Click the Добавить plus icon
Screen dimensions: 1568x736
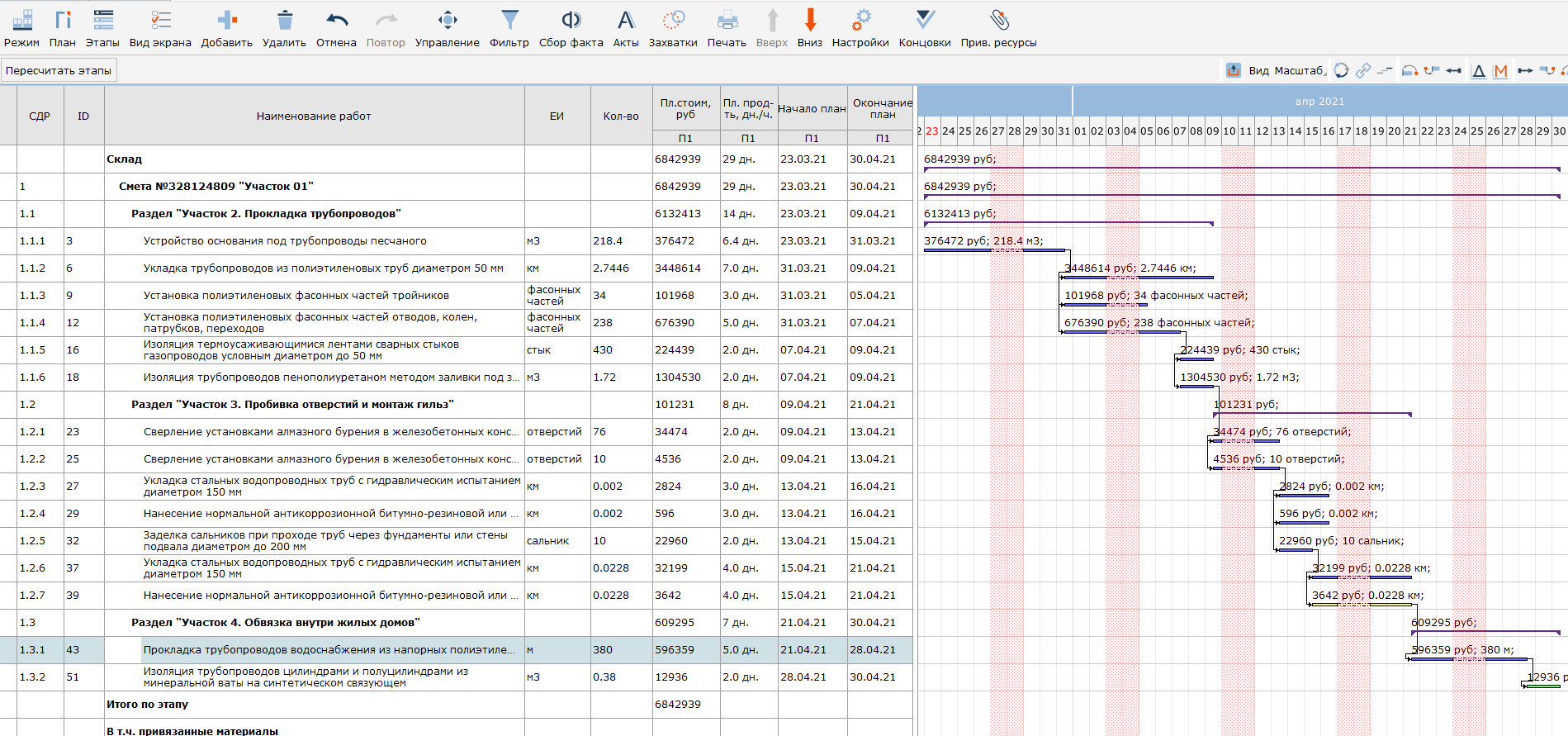[x=227, y=20]
